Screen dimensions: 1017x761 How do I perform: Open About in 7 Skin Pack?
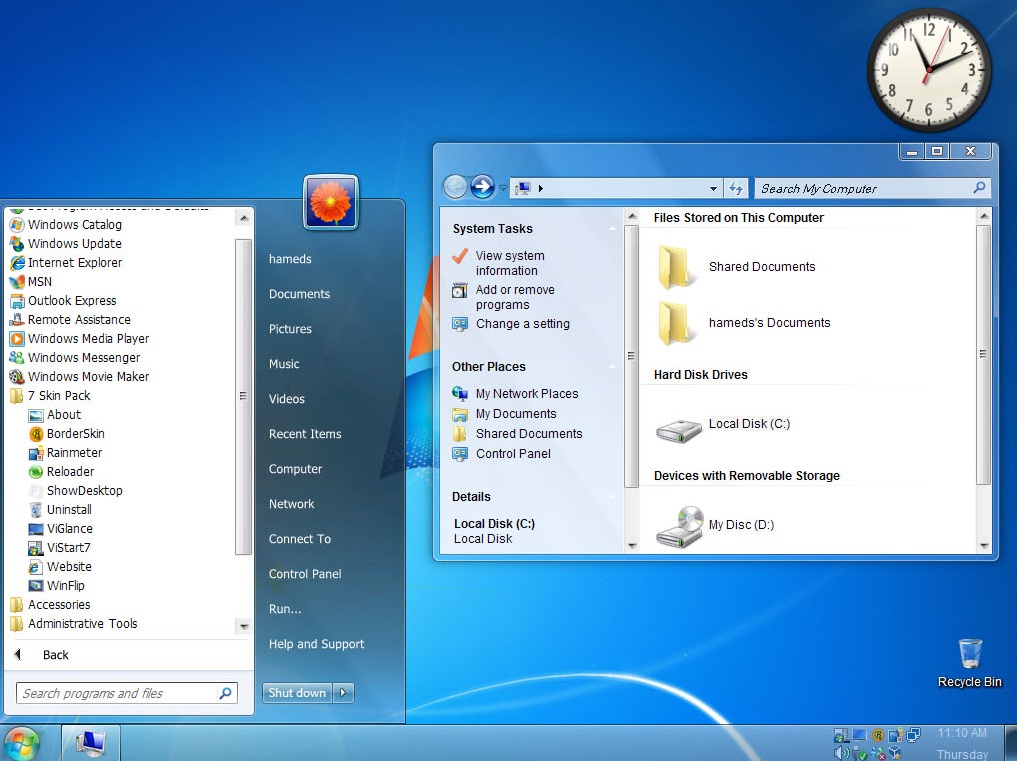tap(54, 415)
